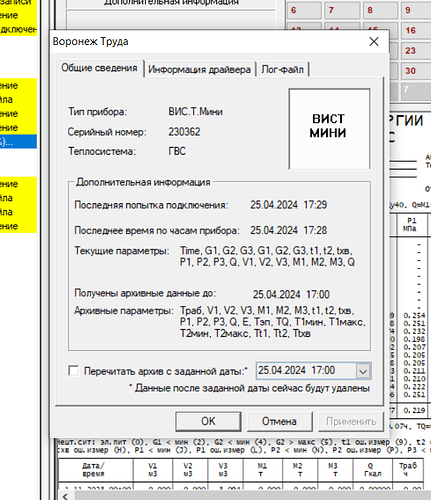Image resolution: width=431 pixels, height=500 pixels.
Task: Enable Перечитать архив с заданной даты checkbox
Action: point(73,371)
